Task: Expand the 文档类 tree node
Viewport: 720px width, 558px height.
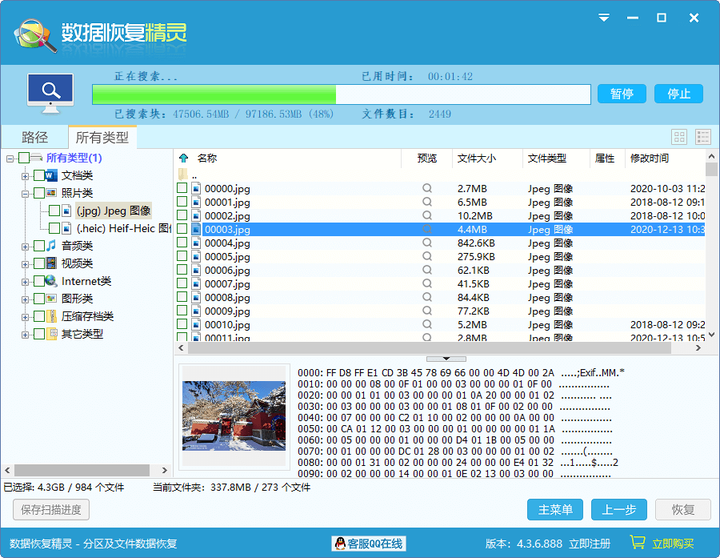Action: 25,176
